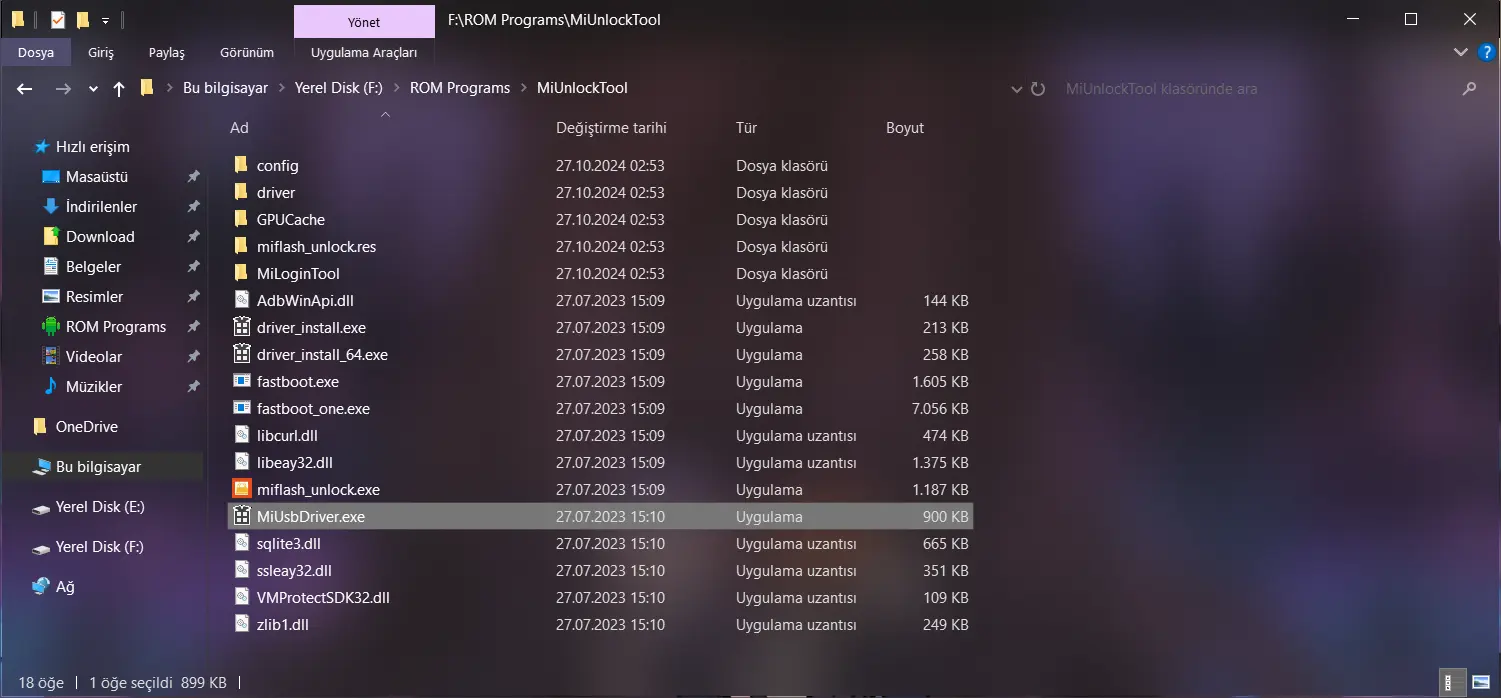The width and height of the screenshot is (1501, 698).
Task: Switch to the Paylaş ribbon tab
Action: [x=167, y=52]
